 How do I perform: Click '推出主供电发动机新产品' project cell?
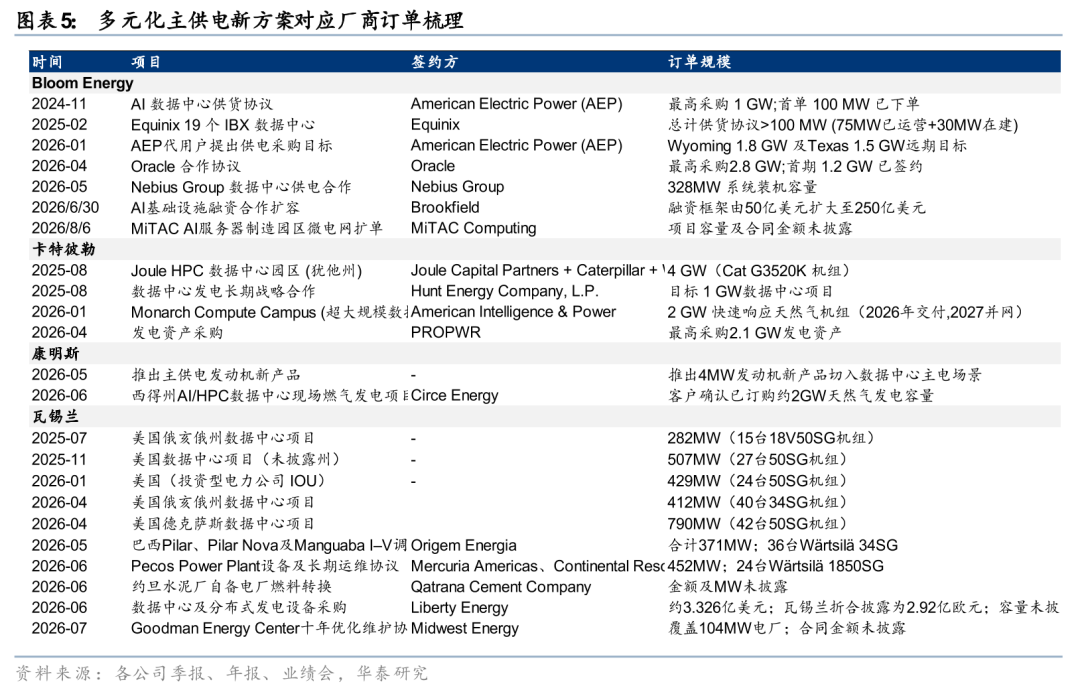pyautogui.click(x=216, y=375)
